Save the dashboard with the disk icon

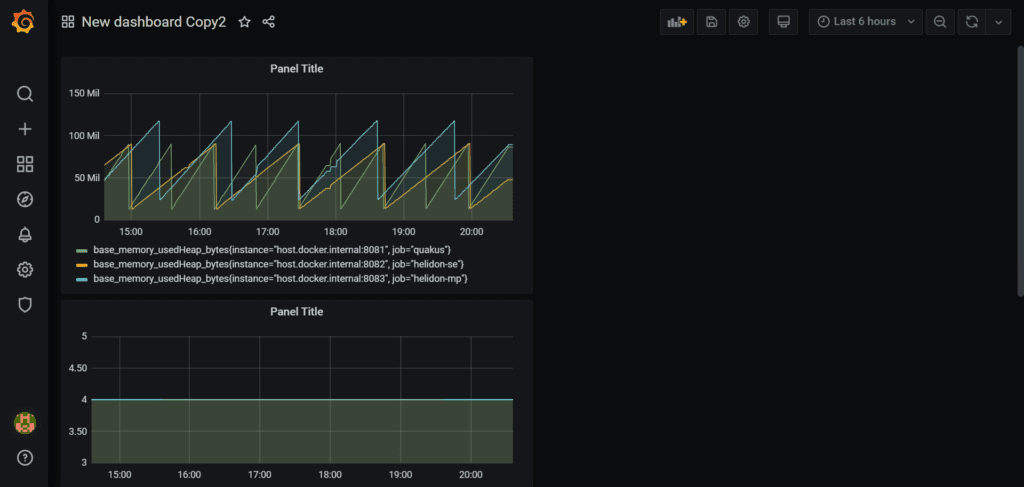[x=711, y=22]
